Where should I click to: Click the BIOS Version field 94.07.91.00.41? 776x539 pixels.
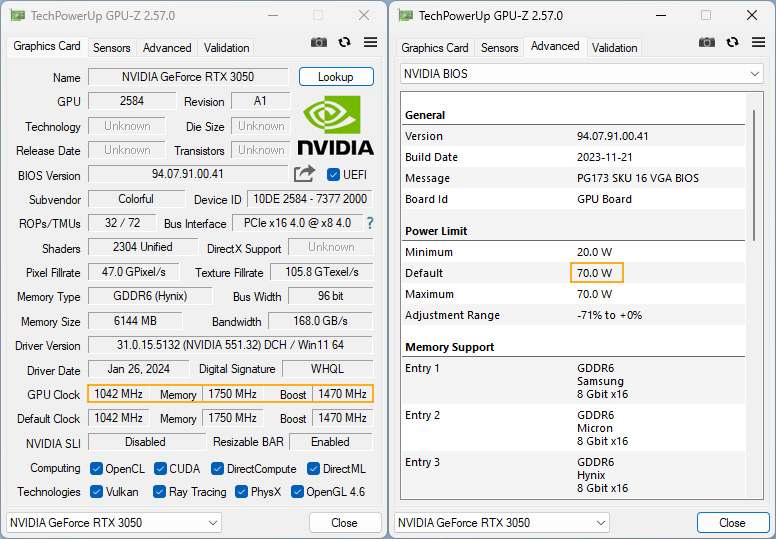pyautogui.click(x=188, y=174)
